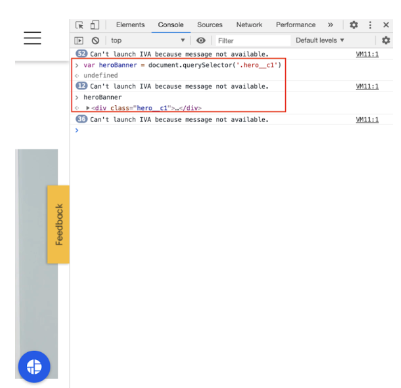Select the heroBanner console input line
Viewport: 401px width, 388px height.
tap(103, 97)
